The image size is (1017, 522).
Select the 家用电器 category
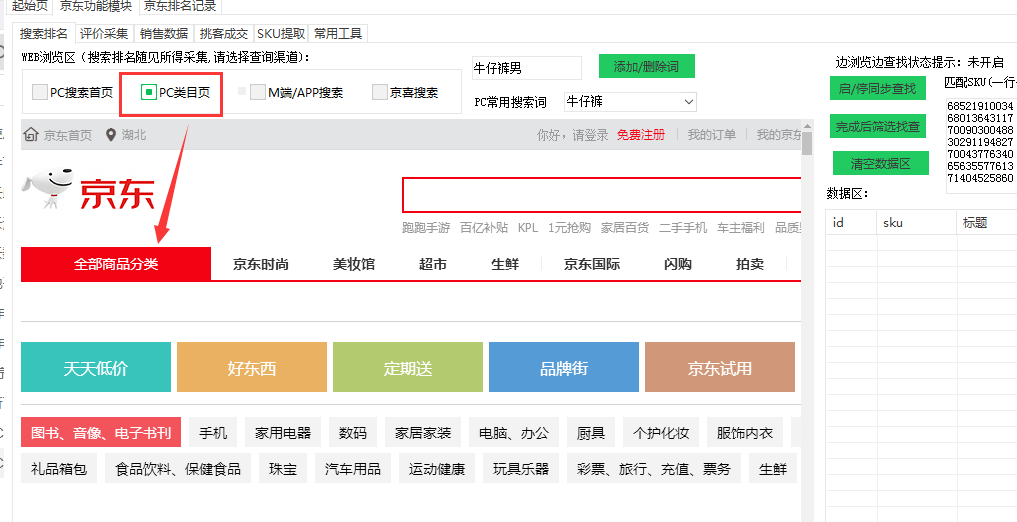coord(283,433)
